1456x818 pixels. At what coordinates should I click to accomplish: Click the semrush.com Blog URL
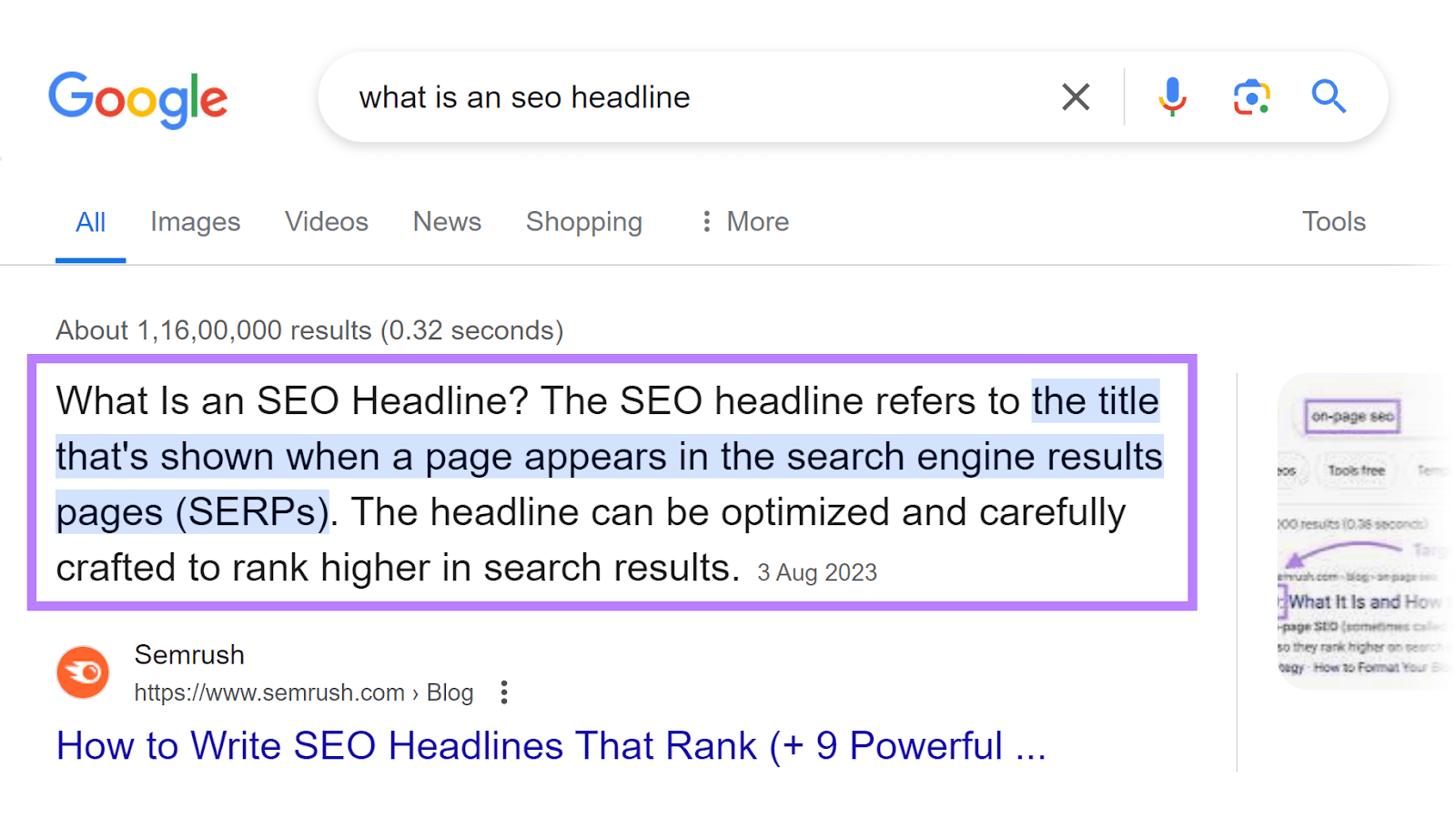[x=303, y=693]
